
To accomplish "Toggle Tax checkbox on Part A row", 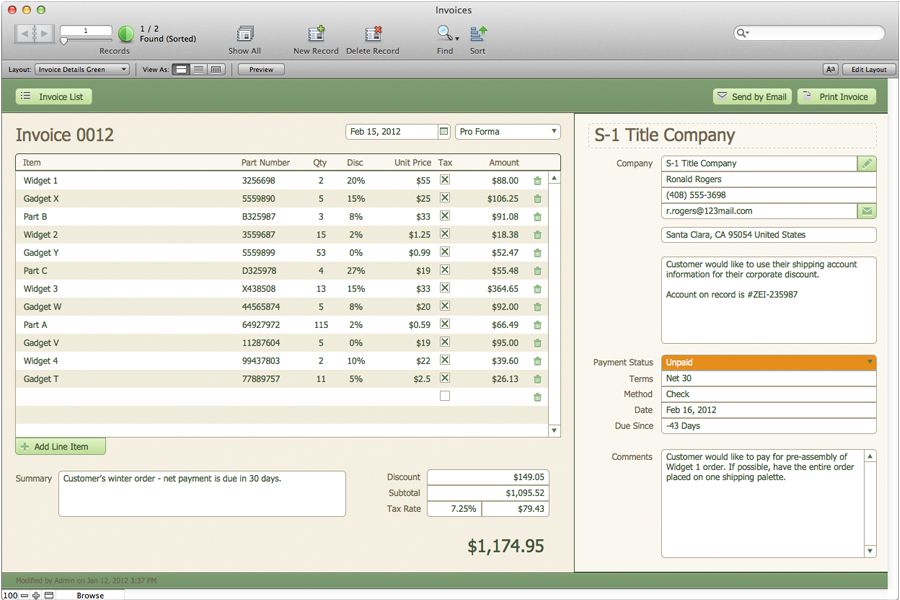I will pyautogui.click(x=445, y=324).
